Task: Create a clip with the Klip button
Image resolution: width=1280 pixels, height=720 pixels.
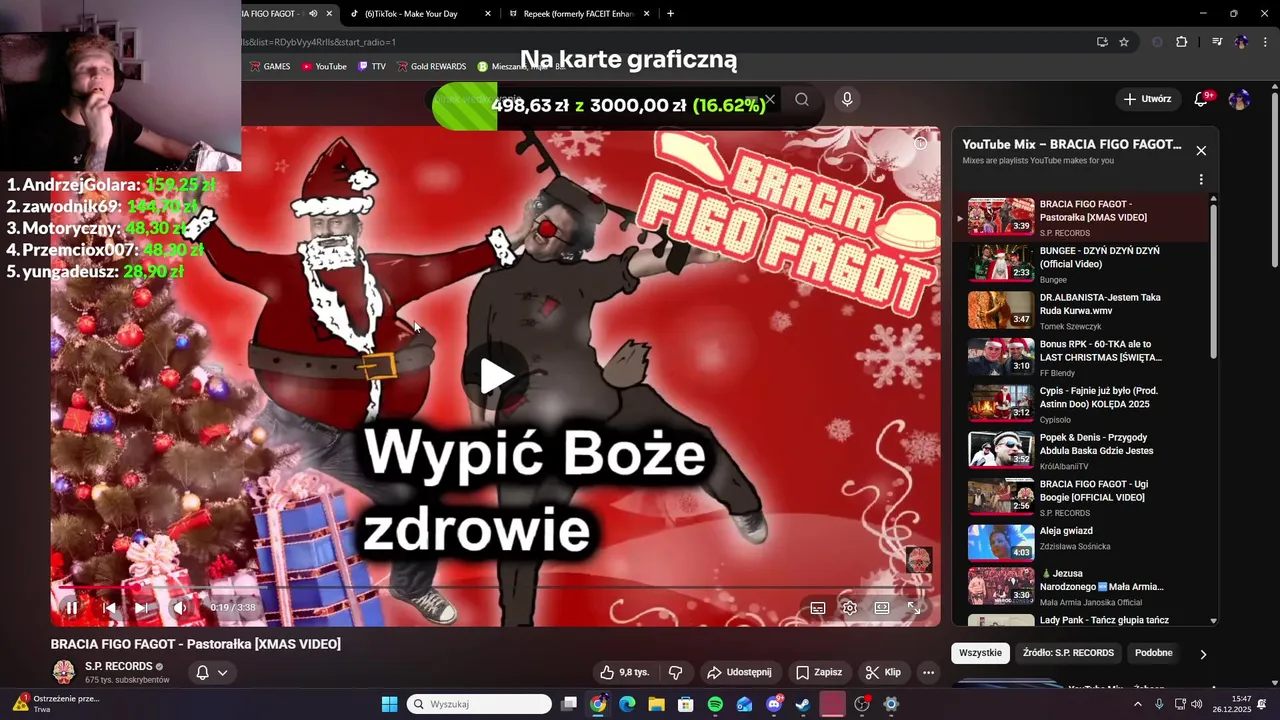Action: (883, 672)
